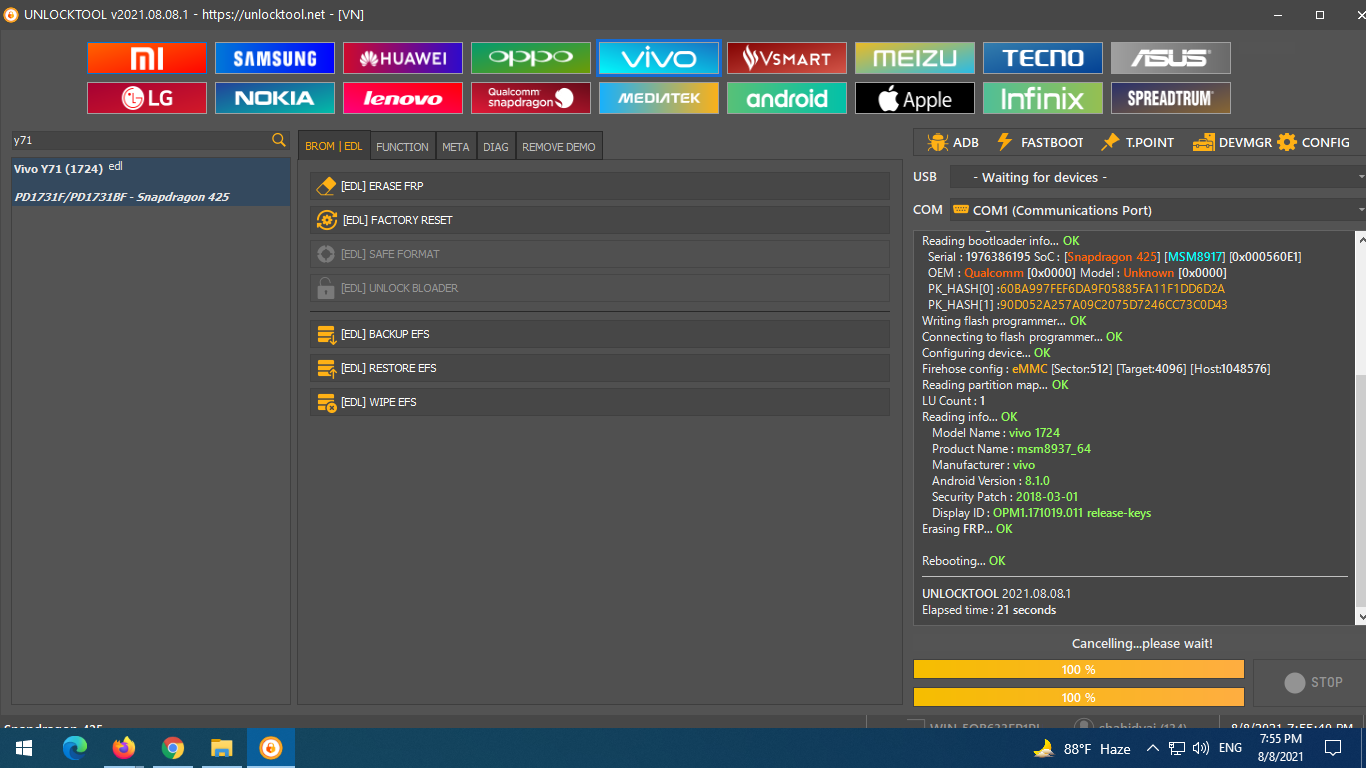Click the 'Erasing FRP... OK' log line

(x=967, y=529)
